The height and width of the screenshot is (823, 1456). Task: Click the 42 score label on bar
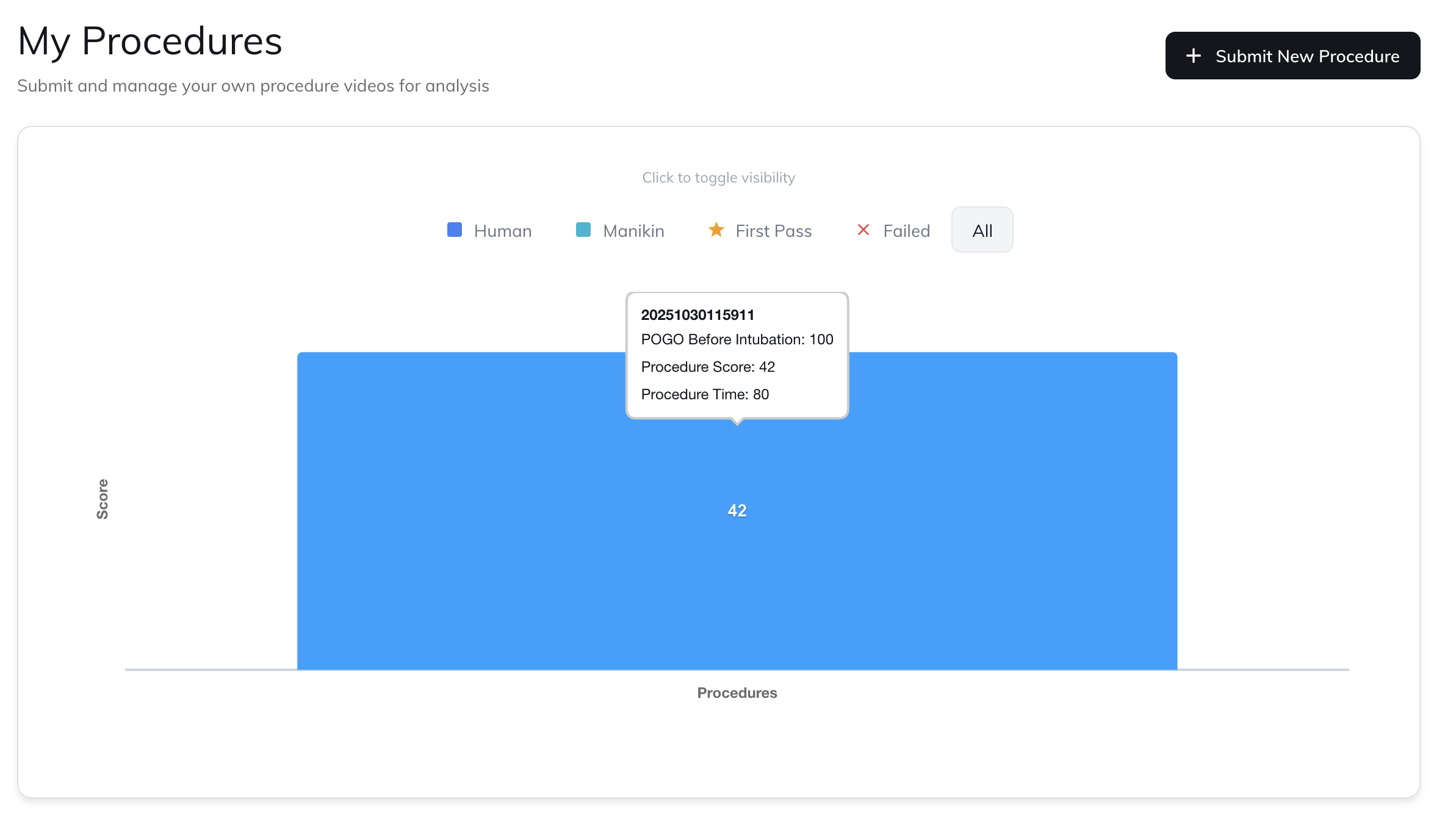click(737, 510)
